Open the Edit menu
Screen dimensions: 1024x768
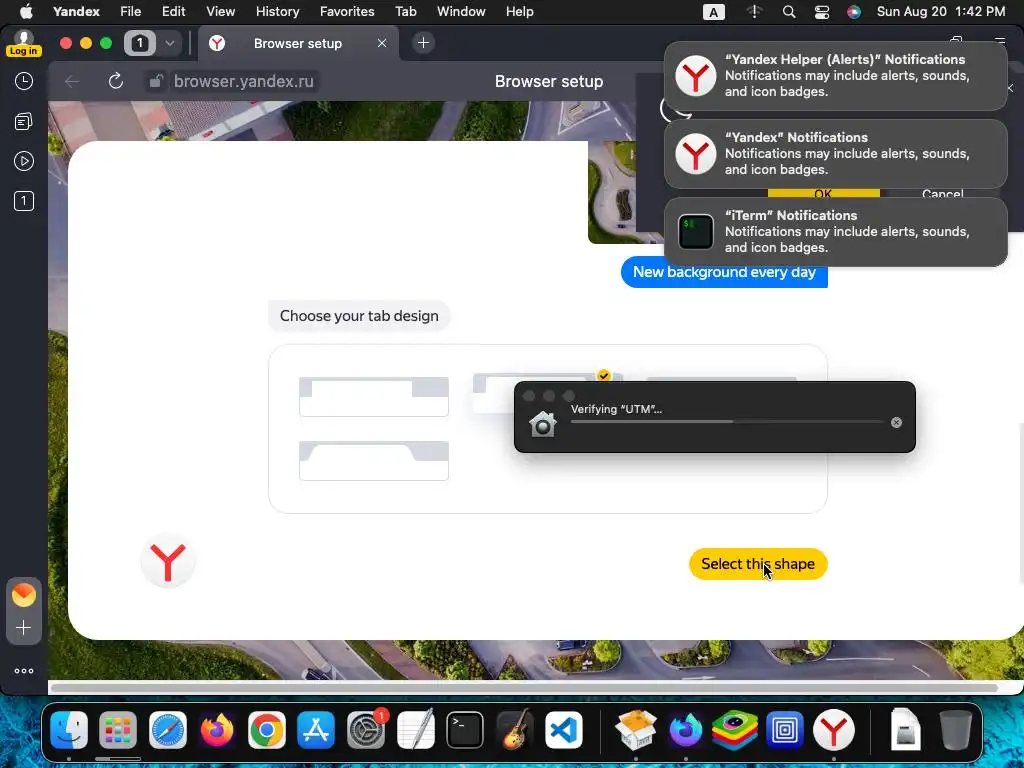tap(174, 12)
